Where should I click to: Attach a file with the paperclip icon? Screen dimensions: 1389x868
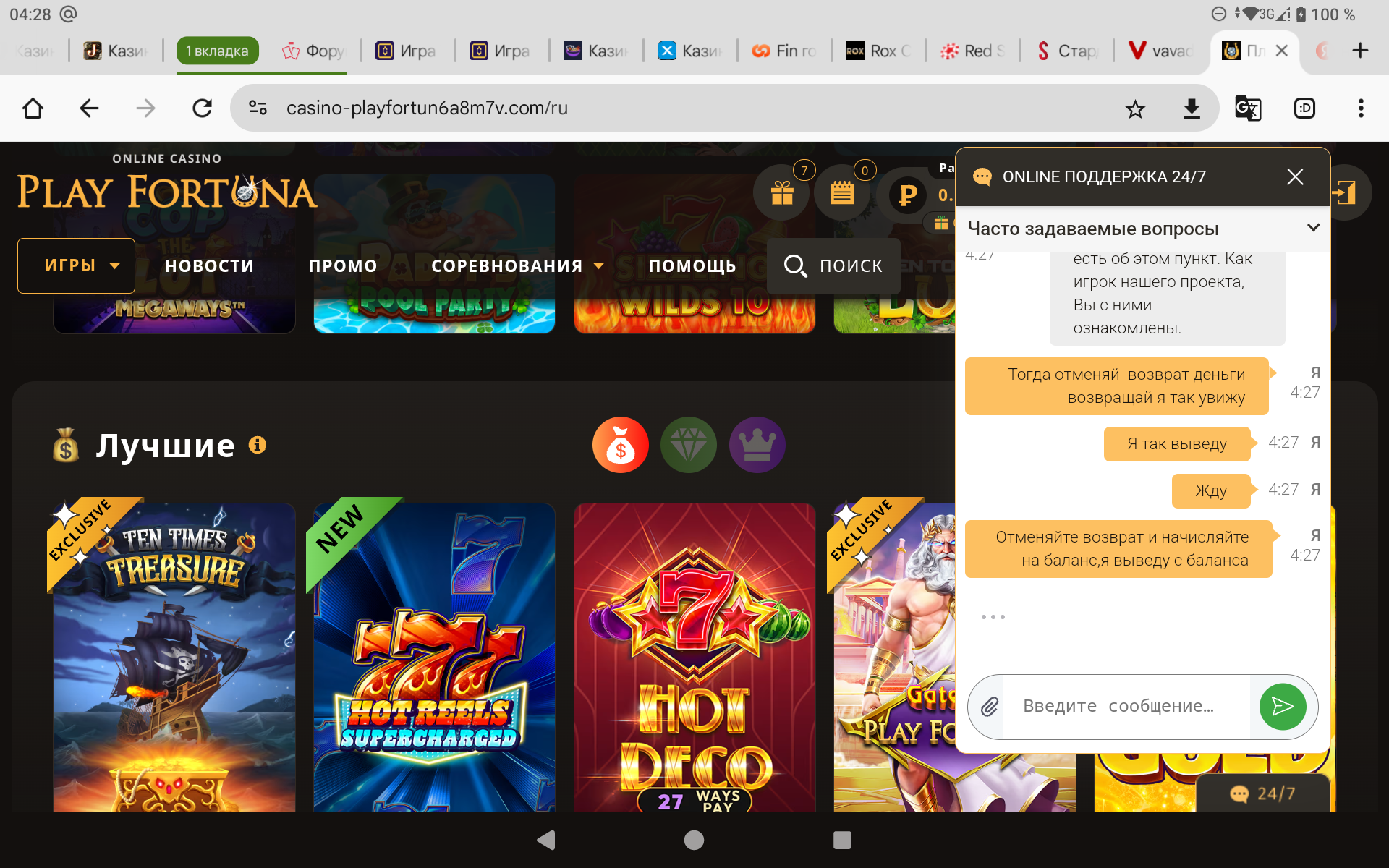click(x=989, y=707)
